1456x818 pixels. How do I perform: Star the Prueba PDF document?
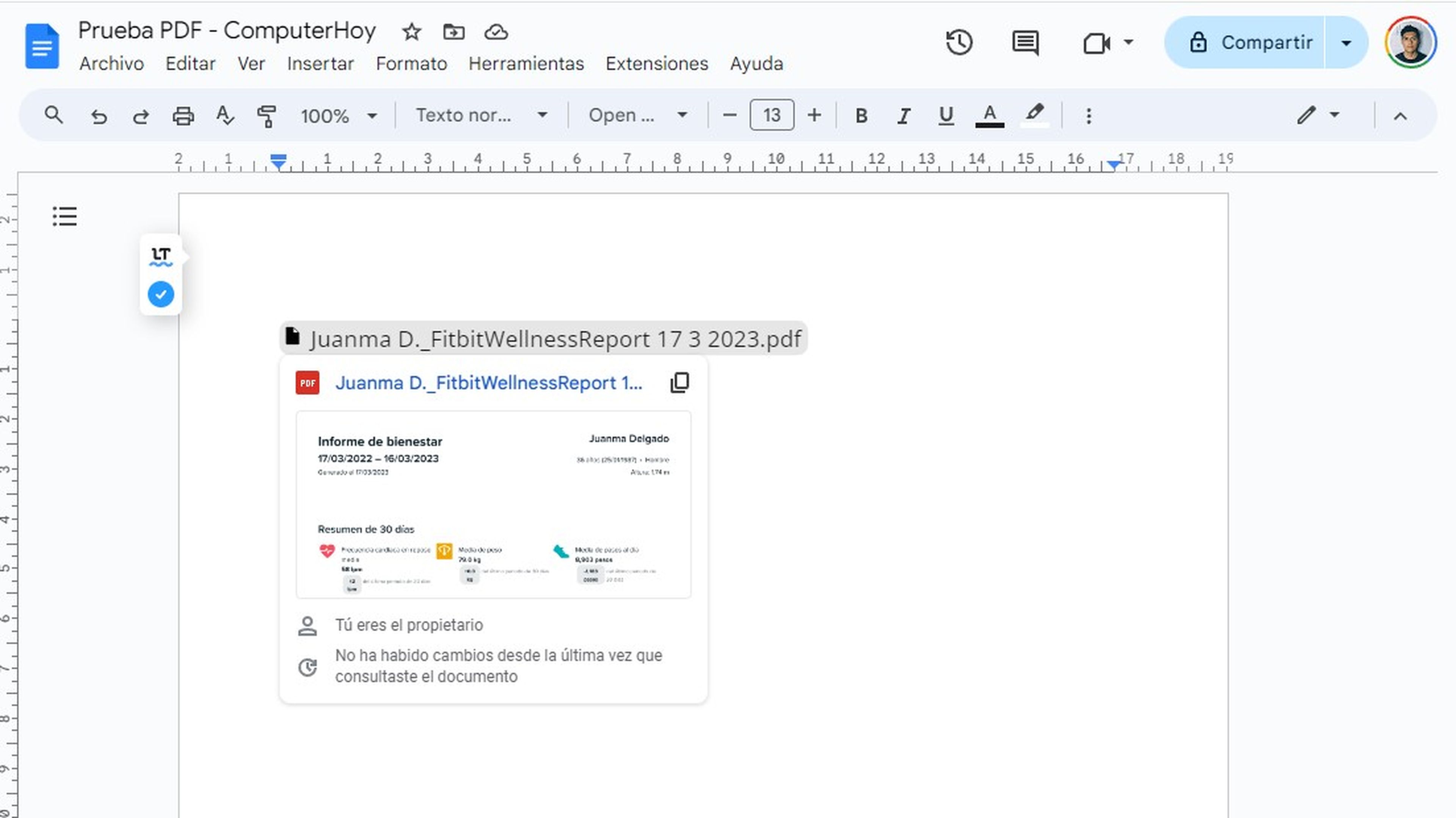click(411, 32)
